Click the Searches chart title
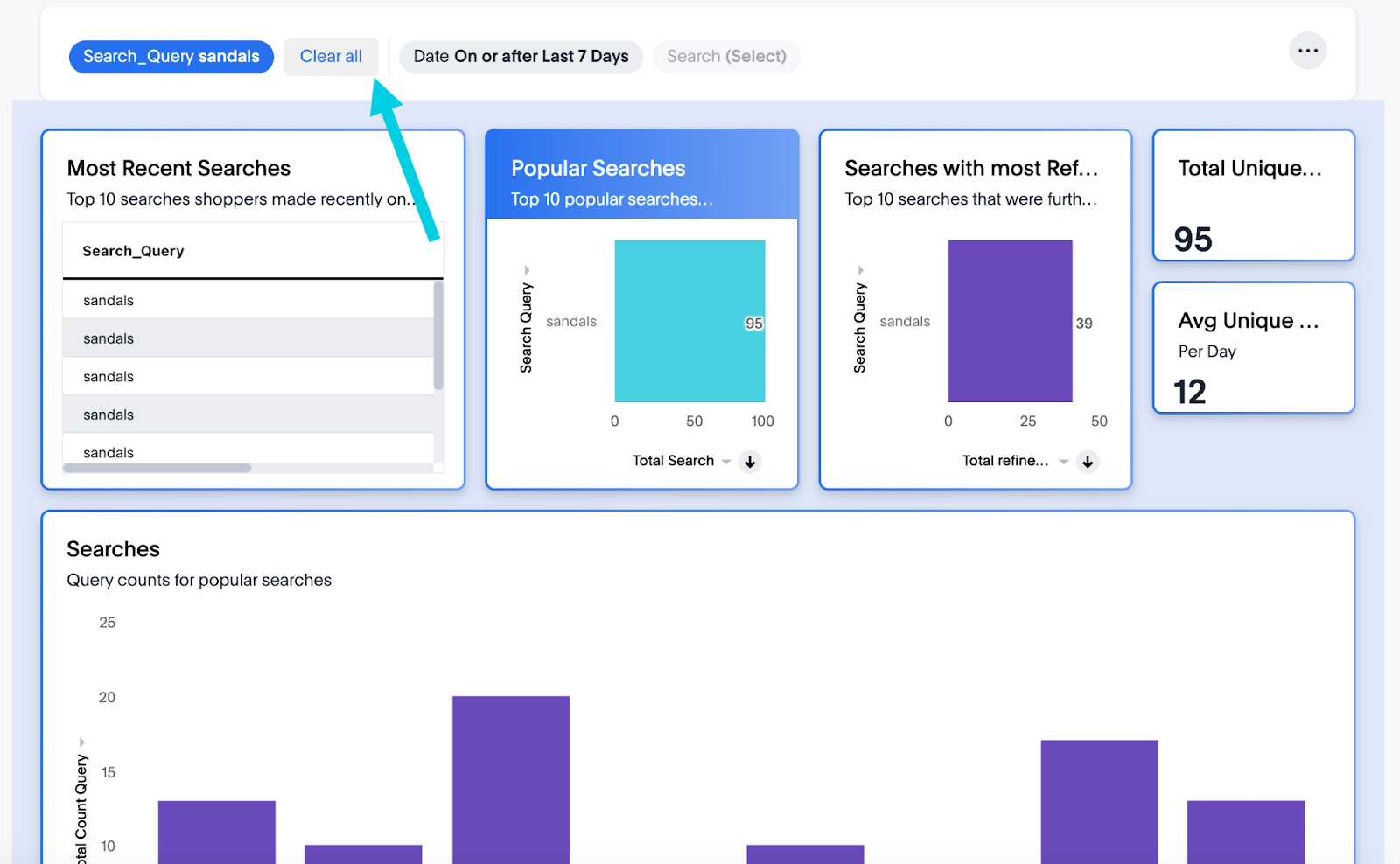The image size is (1400, 864). tap(114, 549)
